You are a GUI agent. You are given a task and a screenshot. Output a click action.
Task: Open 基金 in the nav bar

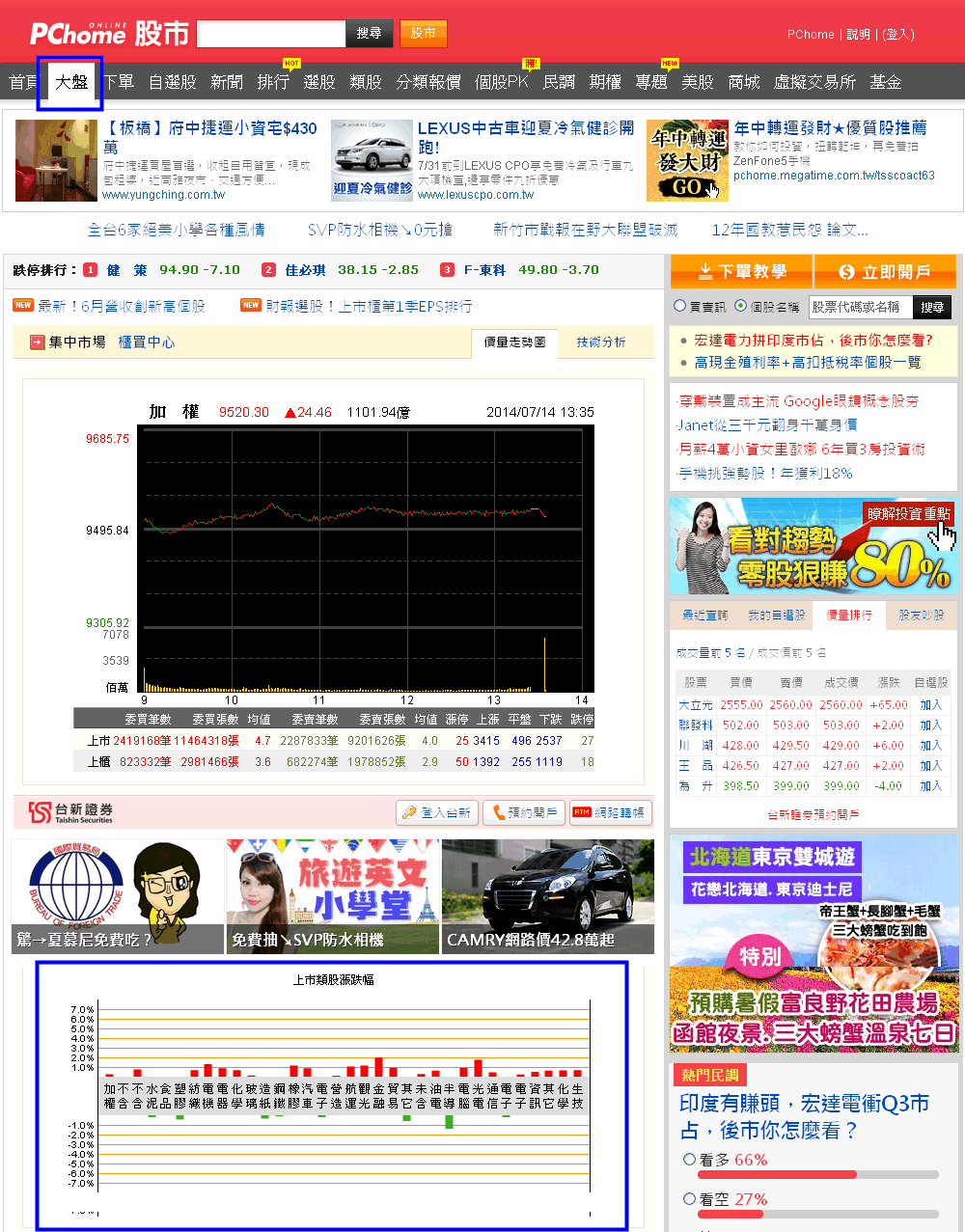886,82
